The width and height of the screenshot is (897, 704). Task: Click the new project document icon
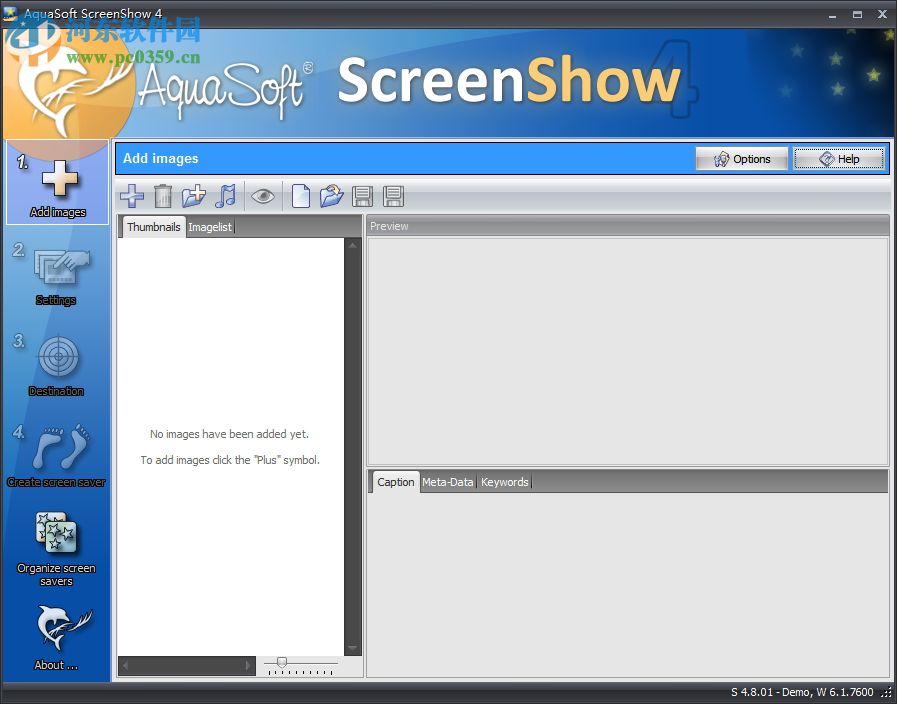(x=301, y=196)
